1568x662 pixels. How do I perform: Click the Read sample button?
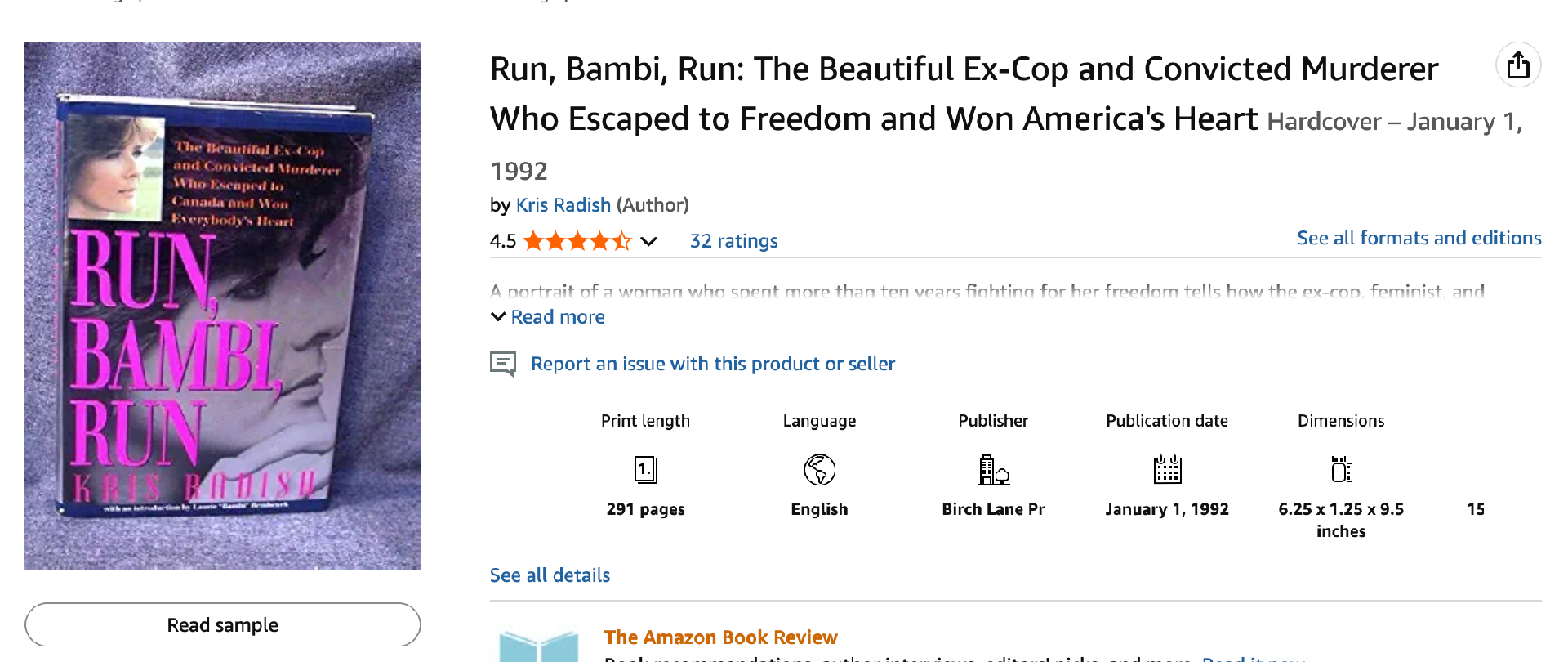point(222,625)
